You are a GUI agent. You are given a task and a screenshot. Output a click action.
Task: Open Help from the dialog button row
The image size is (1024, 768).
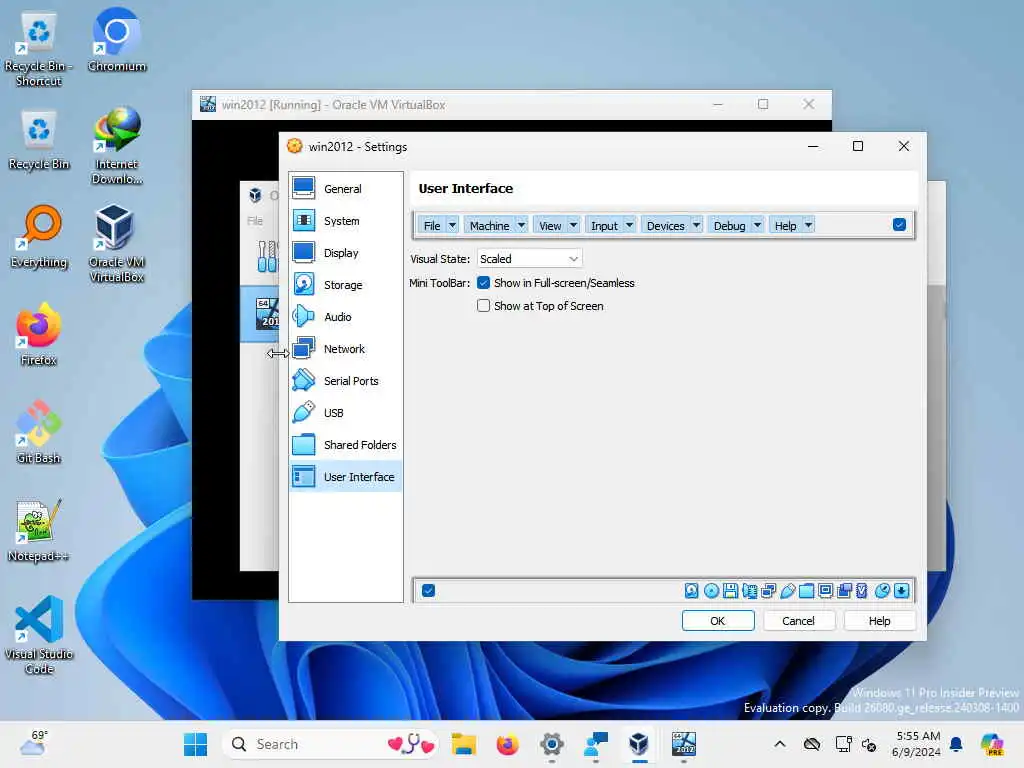pyautogui.click(x=879, y=621)
